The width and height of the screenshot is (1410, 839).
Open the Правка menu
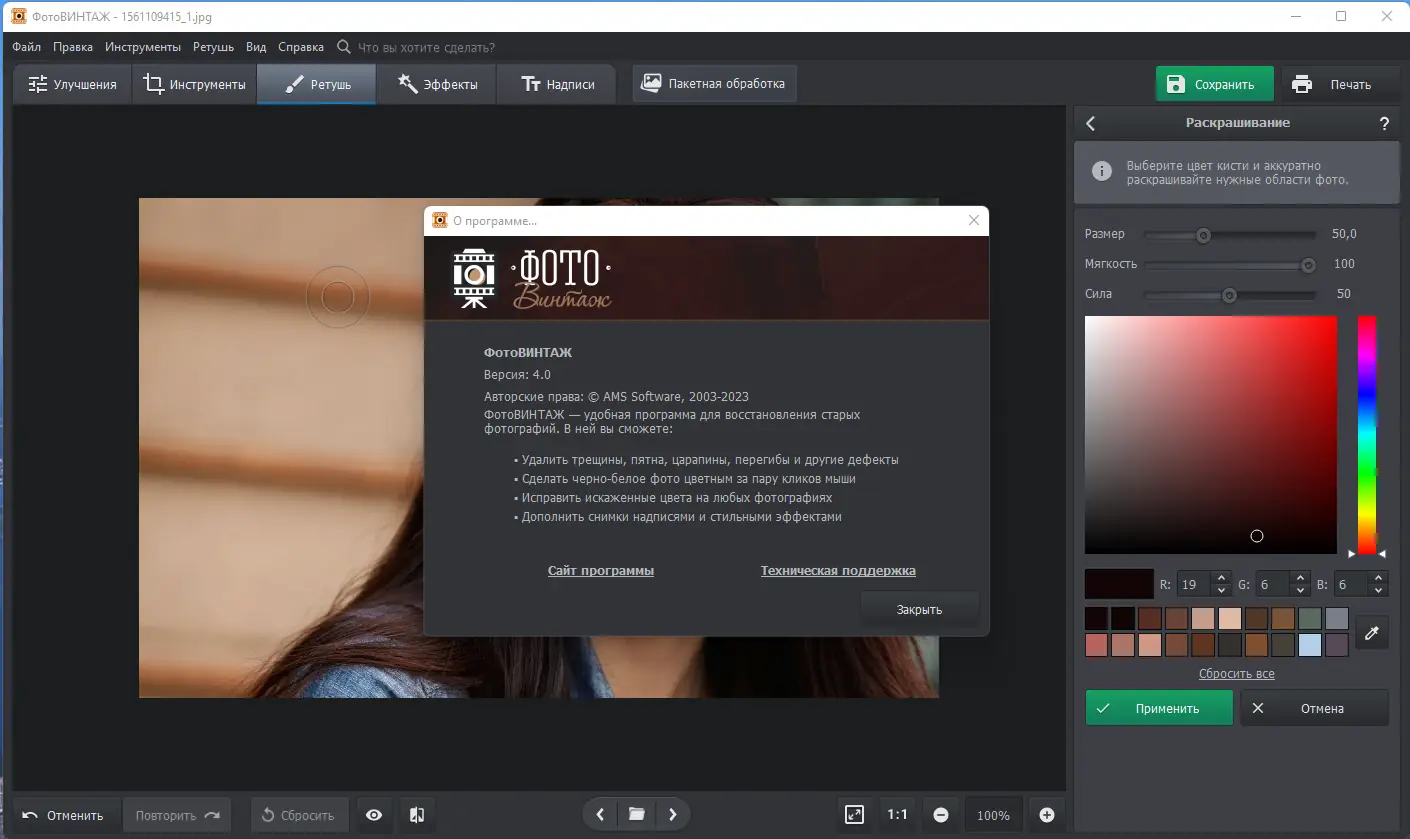(73, 47)
